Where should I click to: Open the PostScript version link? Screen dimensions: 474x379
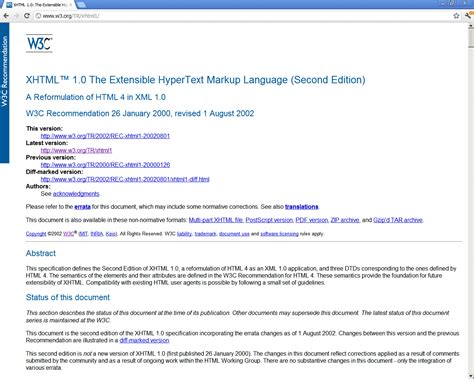269,220
